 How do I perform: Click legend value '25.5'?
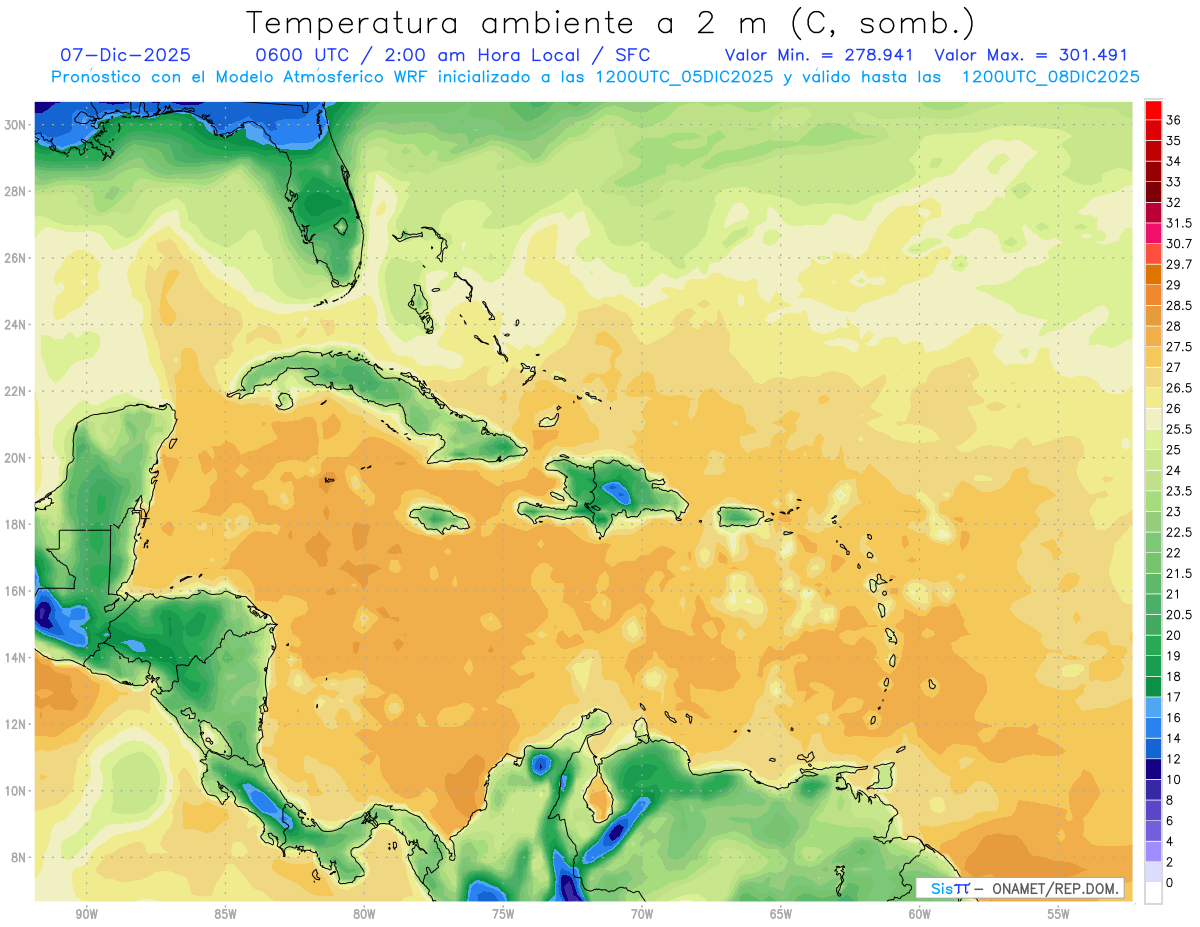pos(1179,429)
